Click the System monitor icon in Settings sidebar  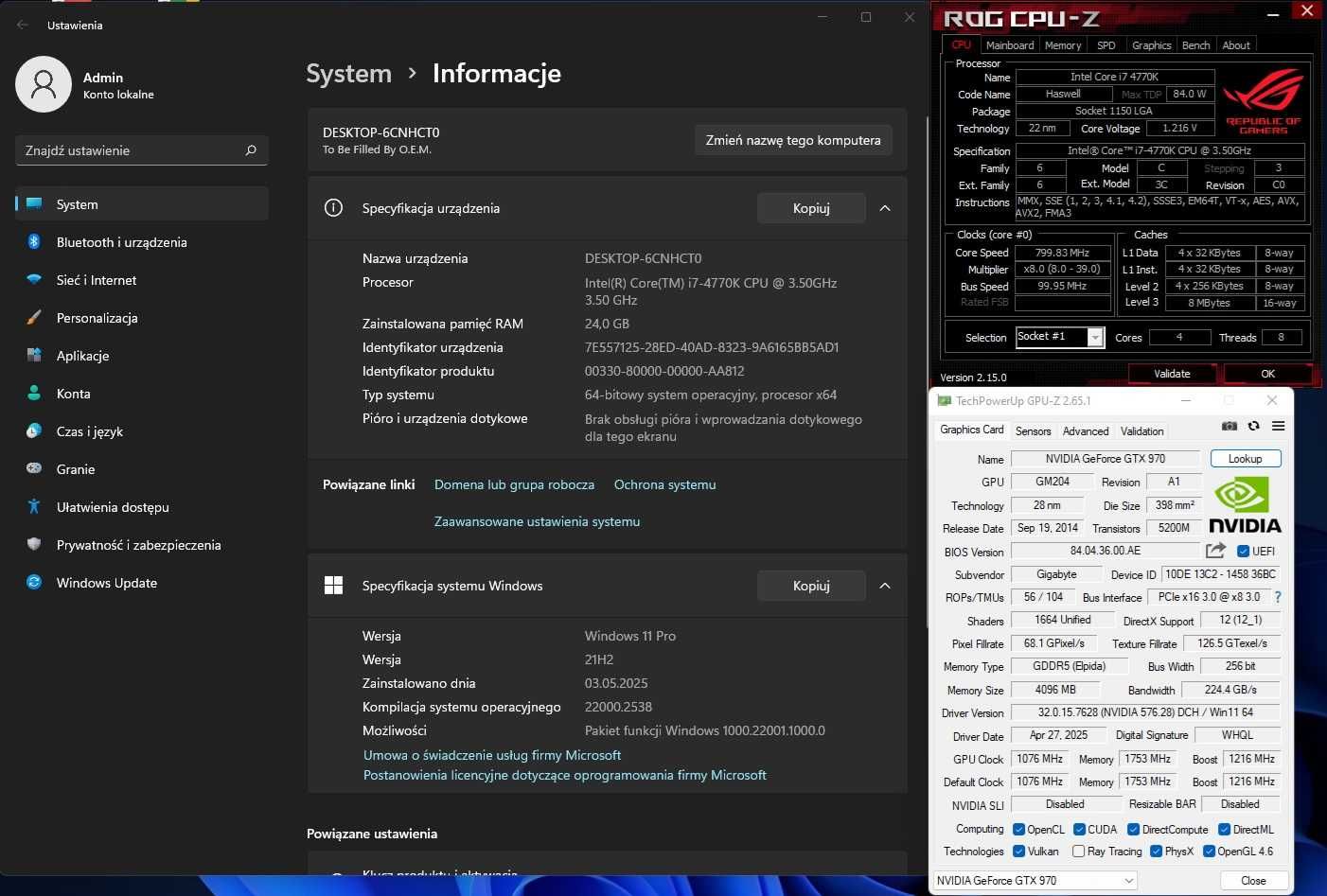tap(34, 203)
